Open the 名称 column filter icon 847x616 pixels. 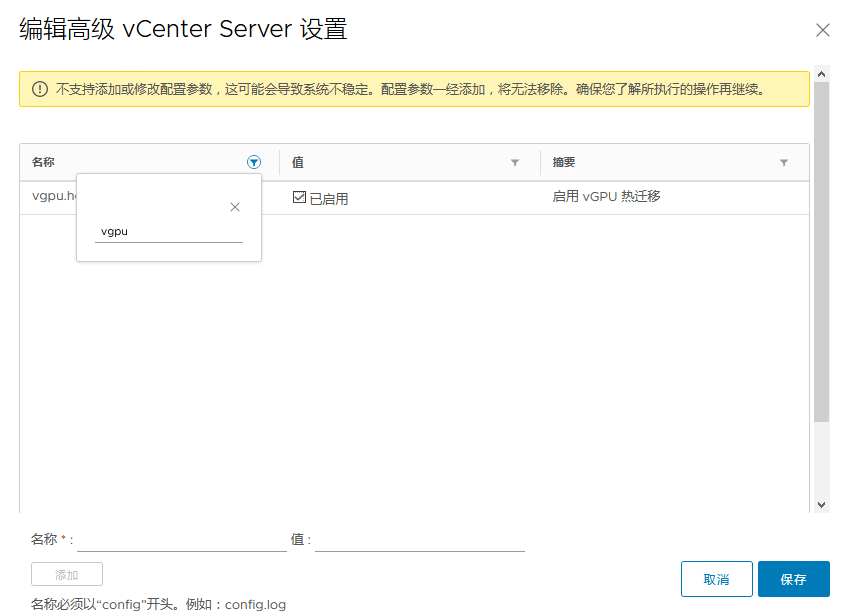coord(254,162)
